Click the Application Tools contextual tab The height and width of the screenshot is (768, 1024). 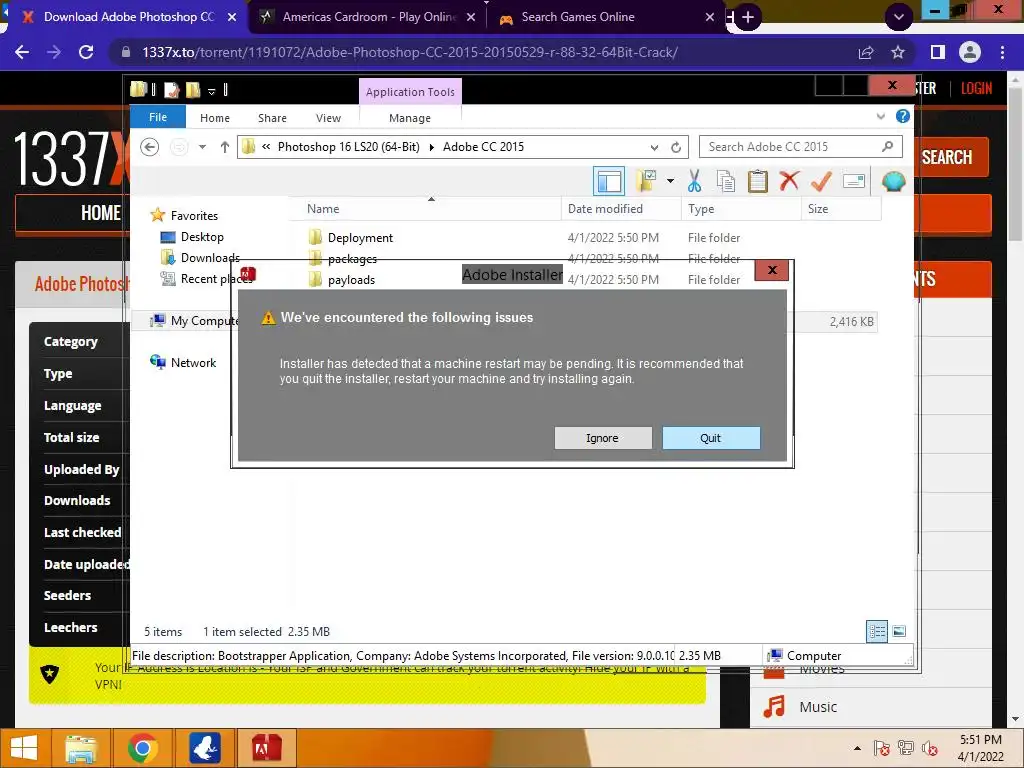pyautogui.click(x=410, y=92)
